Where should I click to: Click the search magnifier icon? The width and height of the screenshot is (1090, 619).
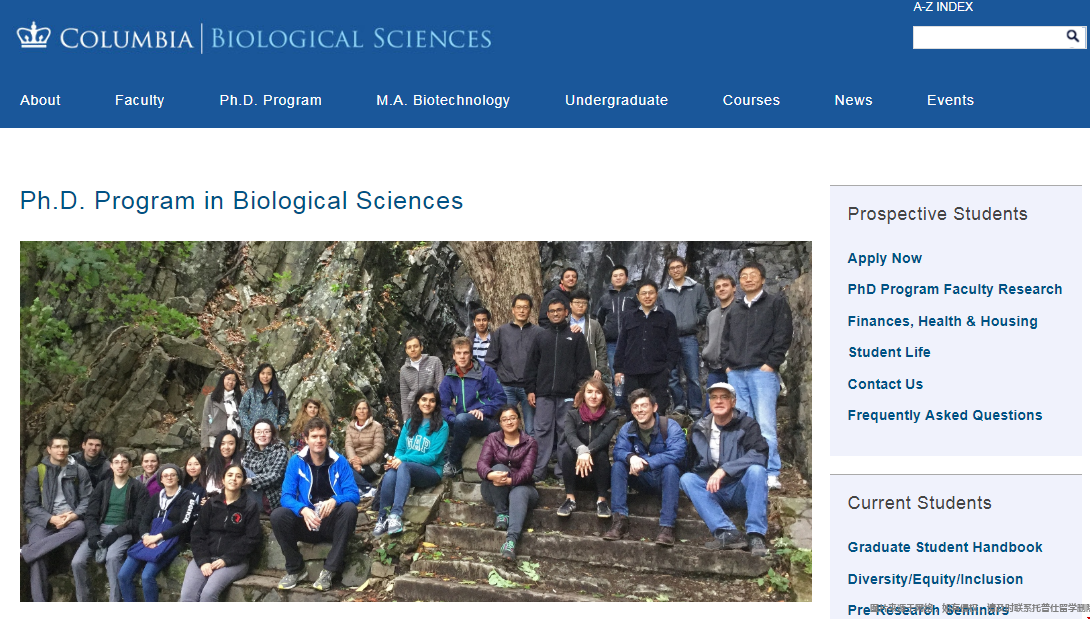tap(1072, 37)
